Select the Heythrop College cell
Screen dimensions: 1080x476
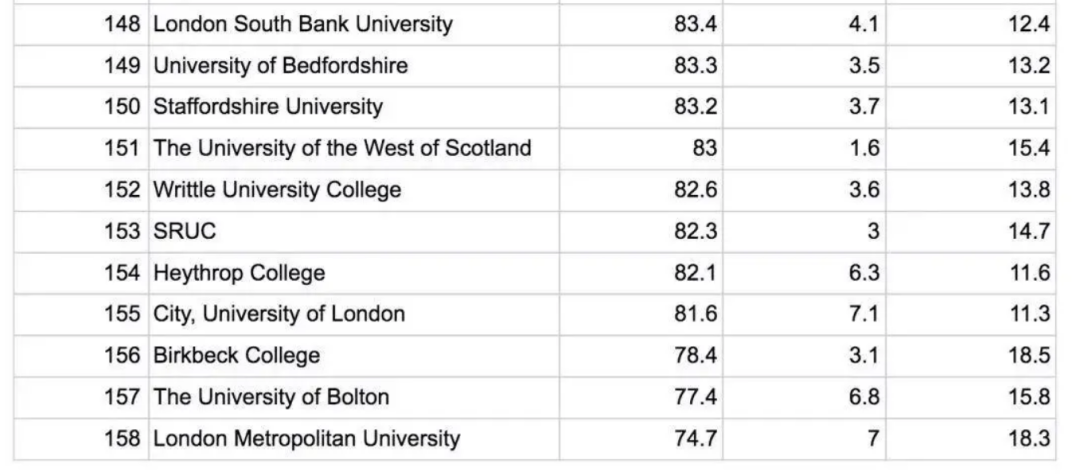354,273
